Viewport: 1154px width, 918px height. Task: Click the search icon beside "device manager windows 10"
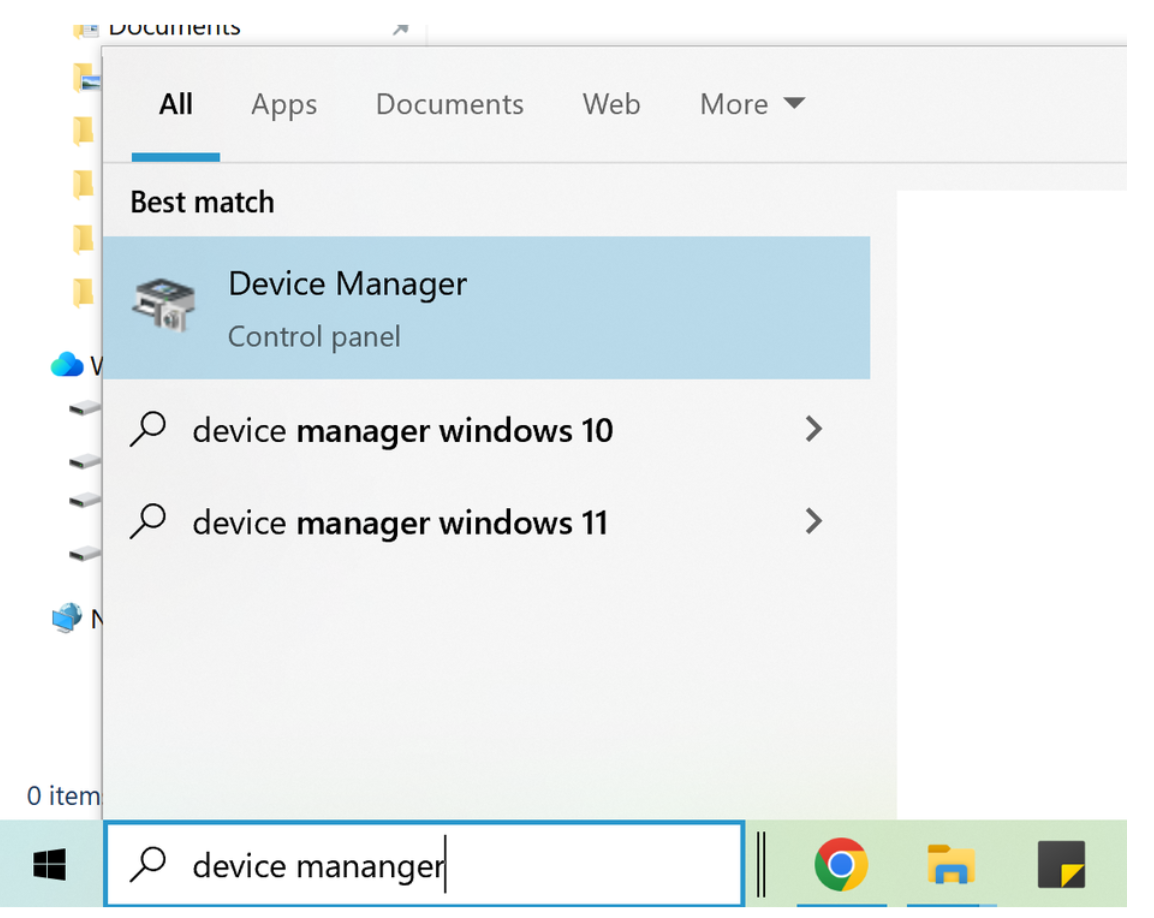click(x=148, y=430)
